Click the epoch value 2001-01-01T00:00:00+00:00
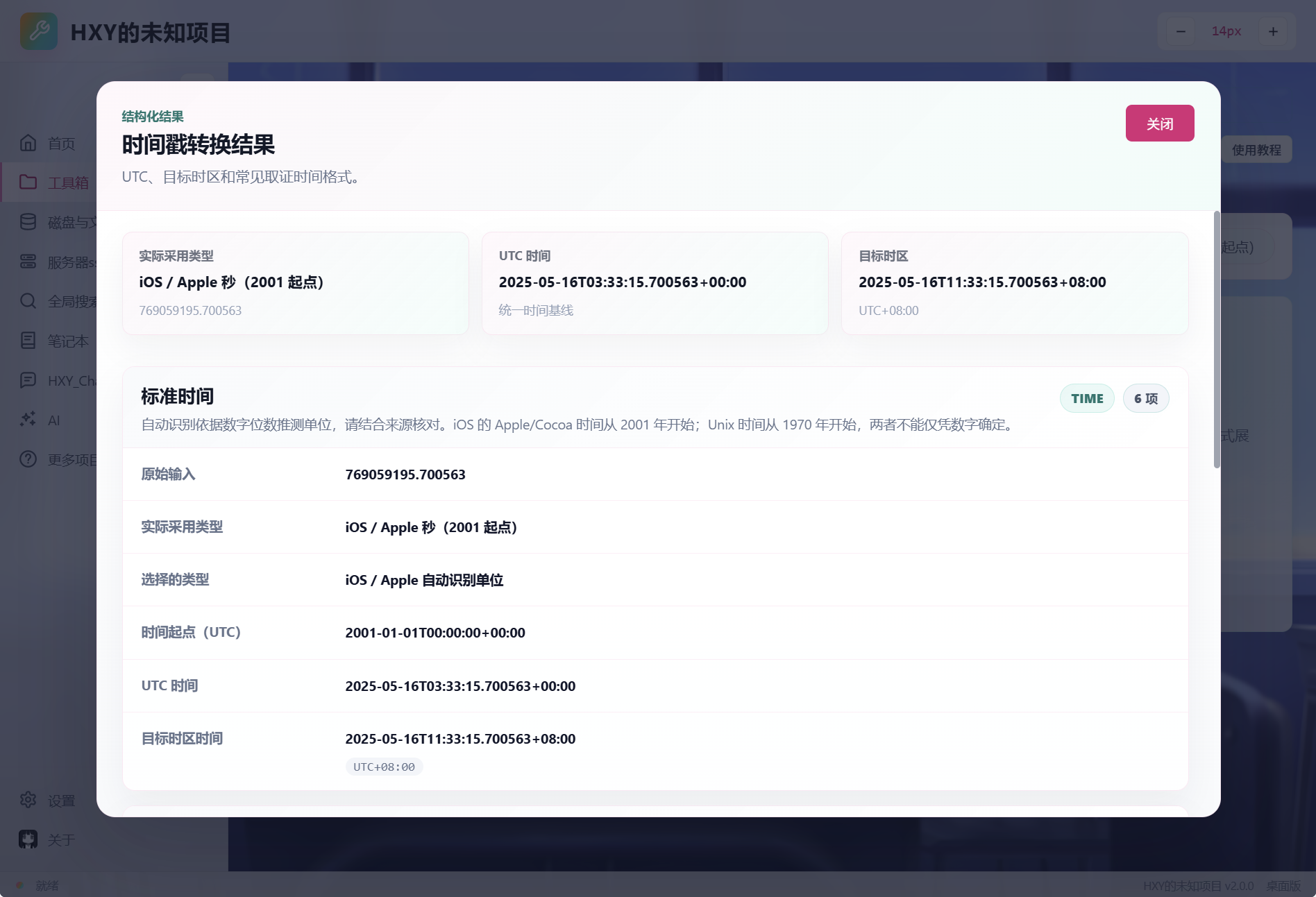This screenshot has height=897, width=1316. pos(435,633)
